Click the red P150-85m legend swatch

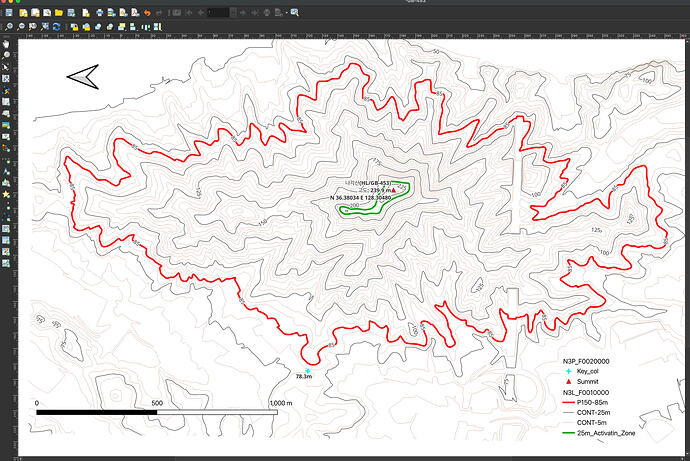pyautogui.click(x=569, y=402)
